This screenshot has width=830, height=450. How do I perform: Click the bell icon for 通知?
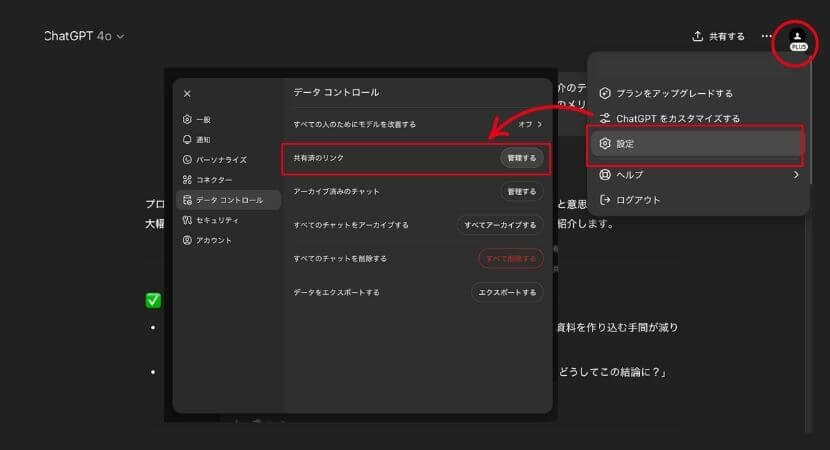[187, 139]
